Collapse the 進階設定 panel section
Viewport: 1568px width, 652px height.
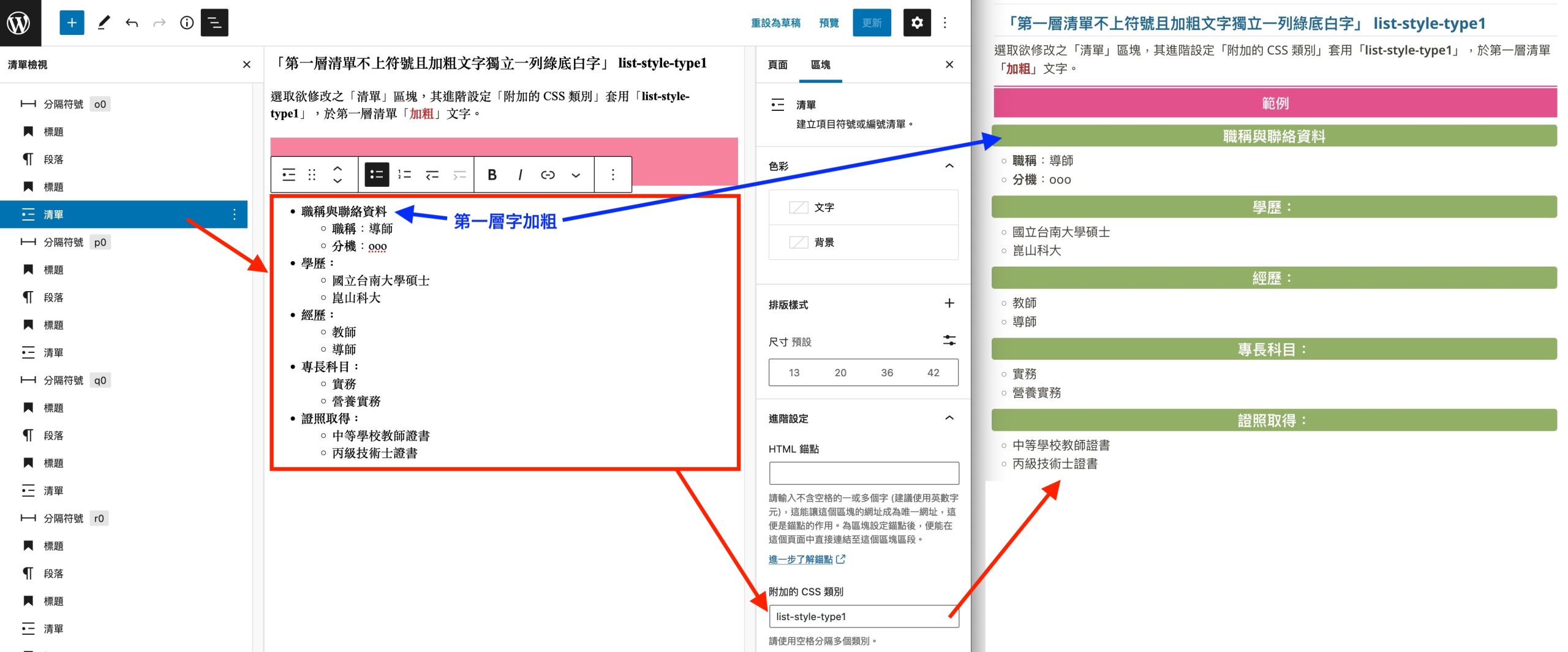pyautogui.click(x=949, y=419)
